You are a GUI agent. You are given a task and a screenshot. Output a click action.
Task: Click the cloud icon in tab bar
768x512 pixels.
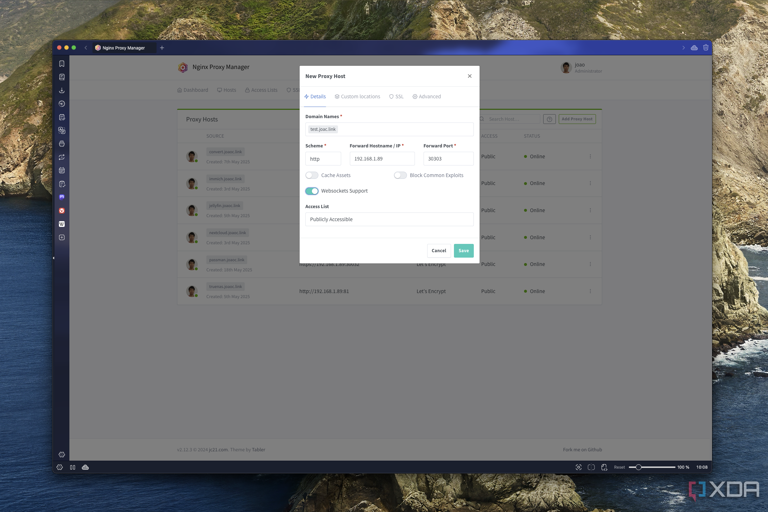(x=694, y=48)
